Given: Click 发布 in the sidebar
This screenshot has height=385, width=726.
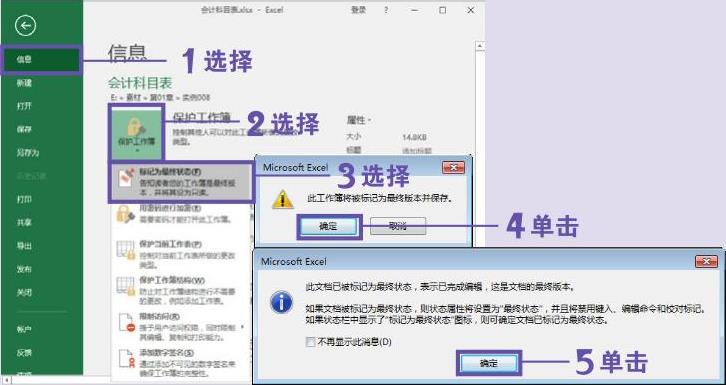Looking at the screenshot, I should [x=24, y=269].
